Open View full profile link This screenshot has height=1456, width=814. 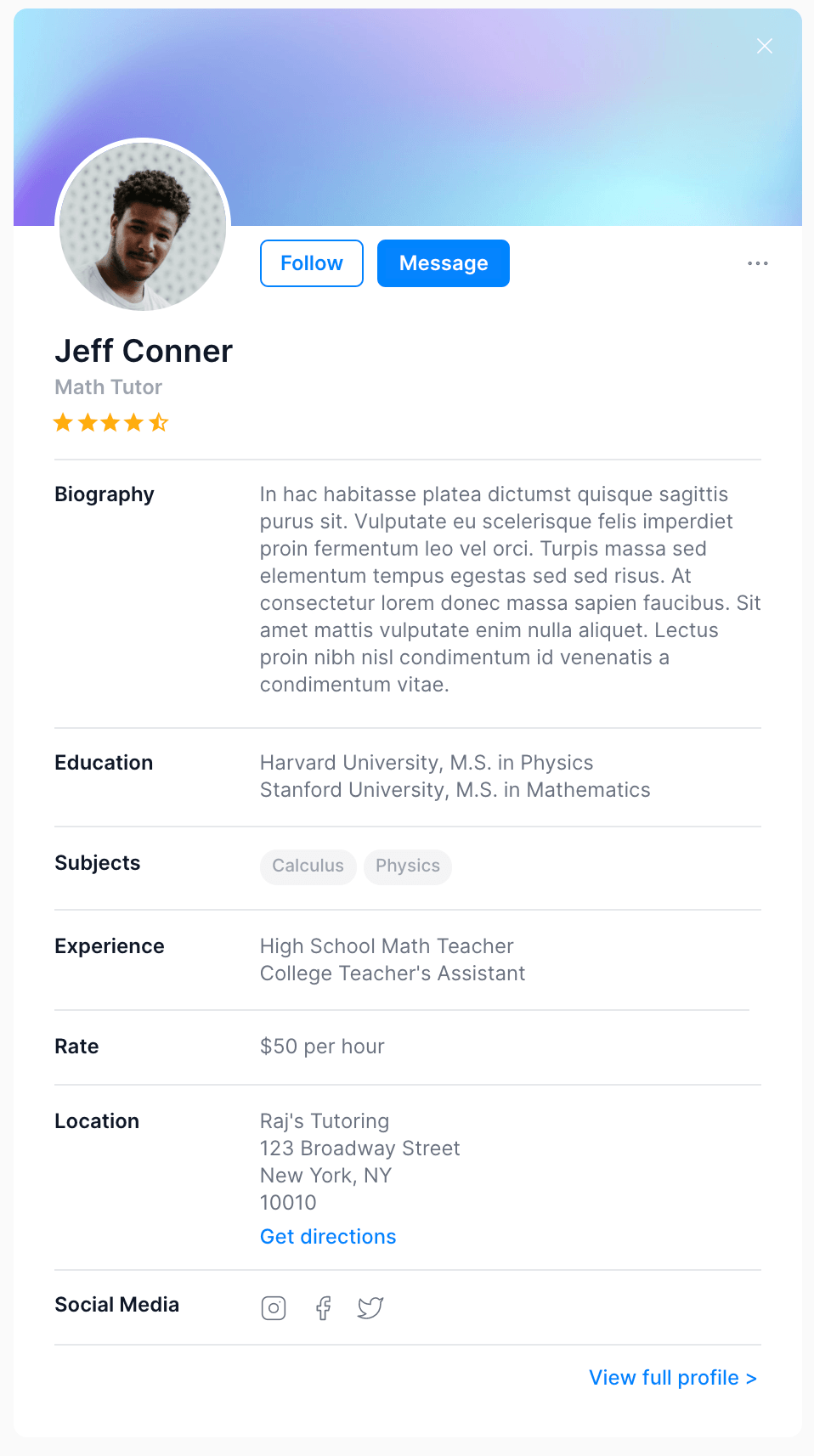point(672,1378)
